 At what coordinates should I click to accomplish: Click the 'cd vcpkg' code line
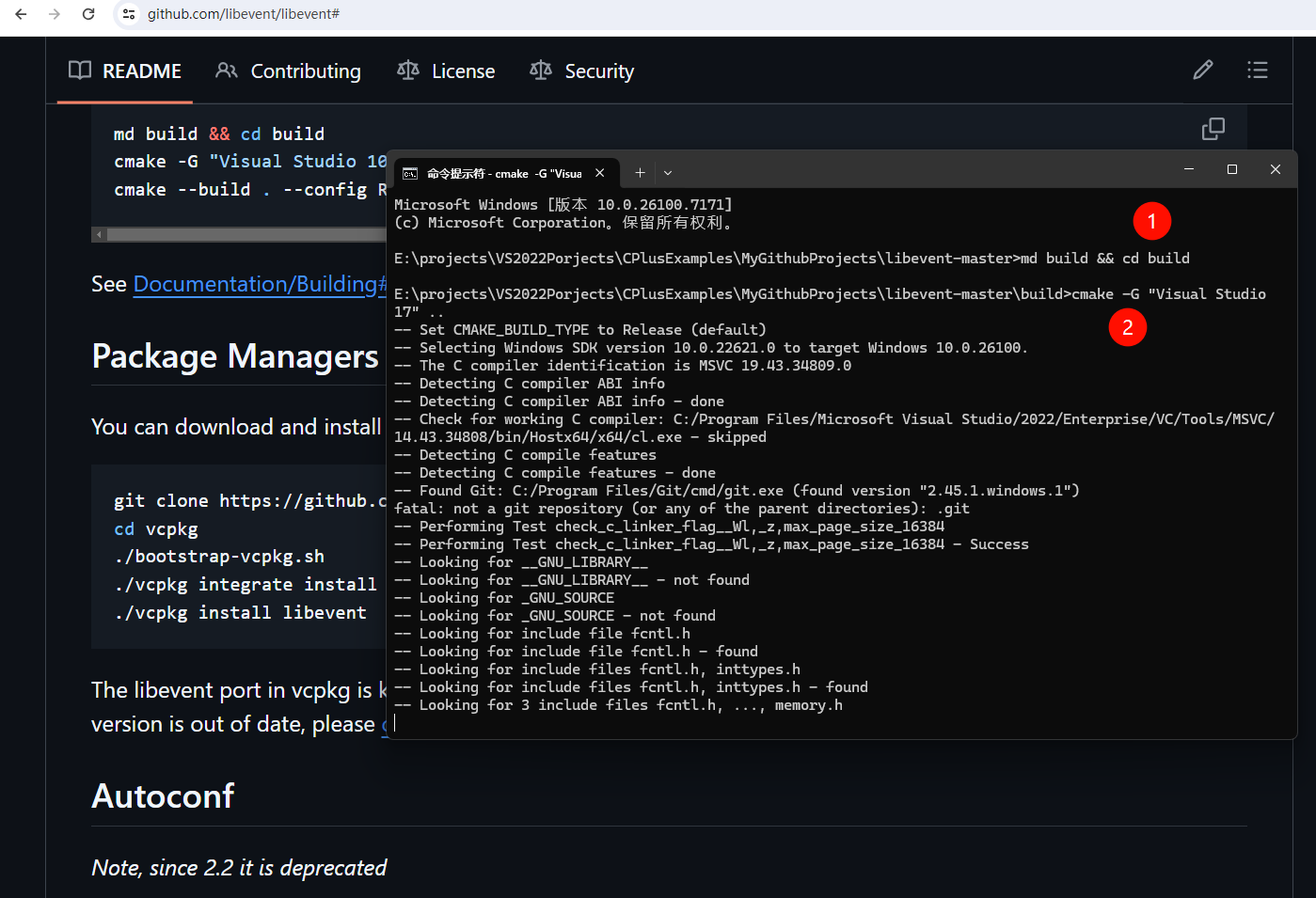click(x=156, y=529)
